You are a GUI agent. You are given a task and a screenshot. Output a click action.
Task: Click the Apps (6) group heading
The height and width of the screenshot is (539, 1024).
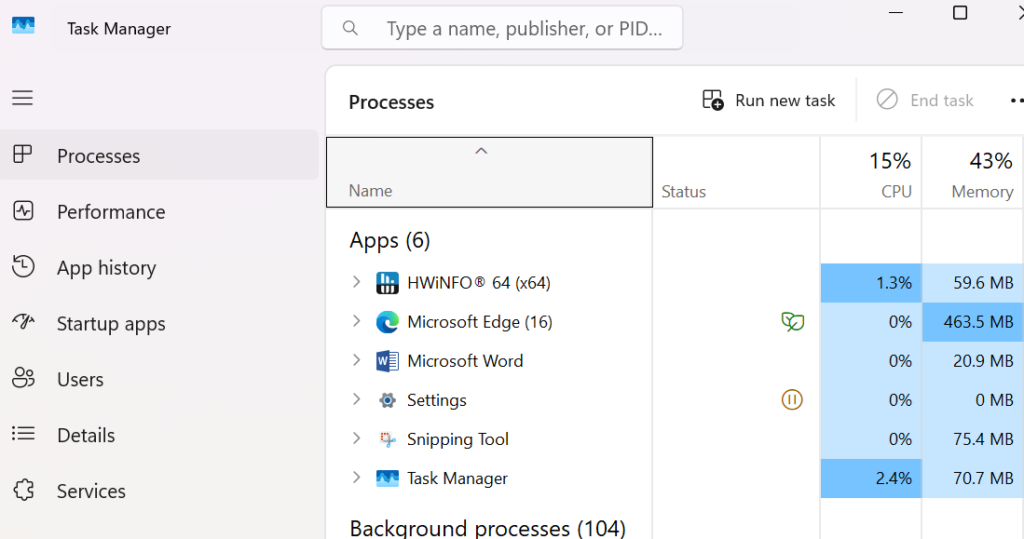pyautogui.click(x=390, y=240)
